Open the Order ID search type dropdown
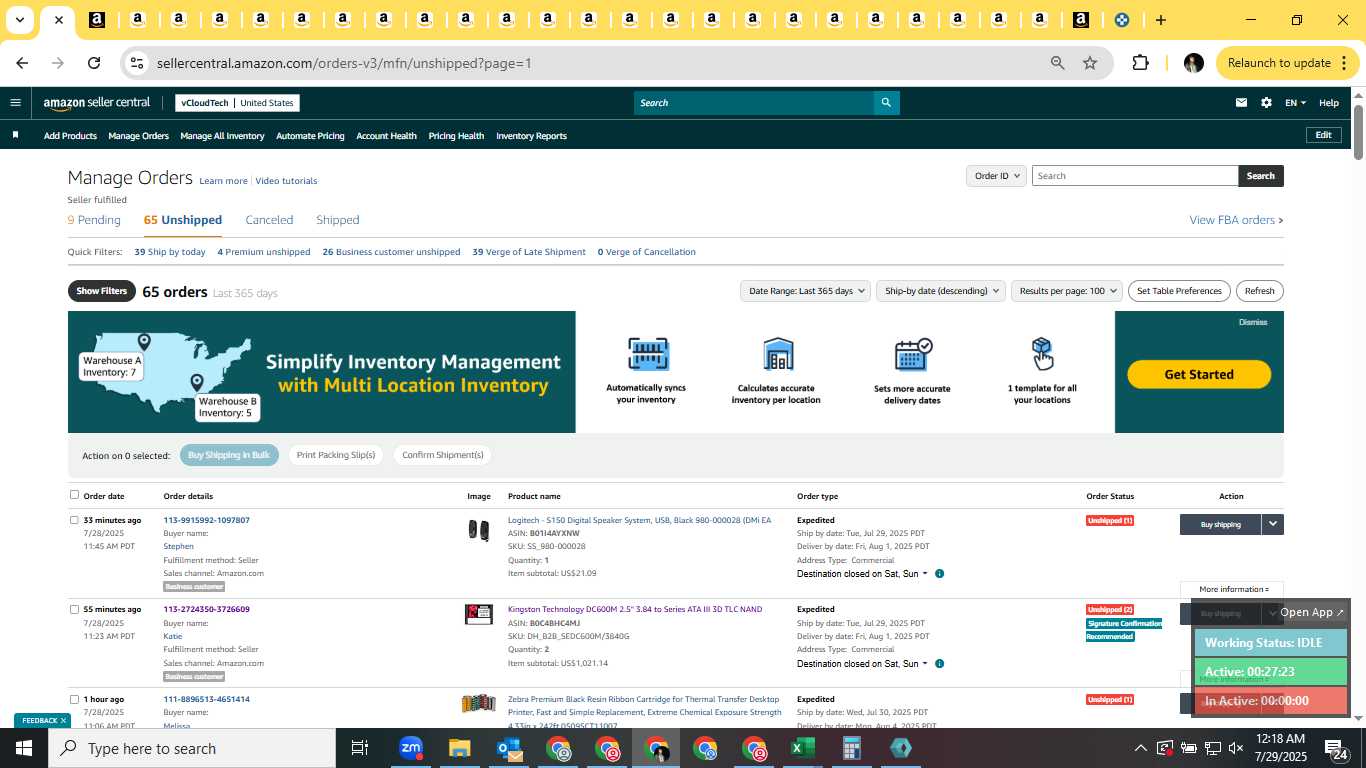The height and width of the screenshot is (768, 1366). coord(996,176)
